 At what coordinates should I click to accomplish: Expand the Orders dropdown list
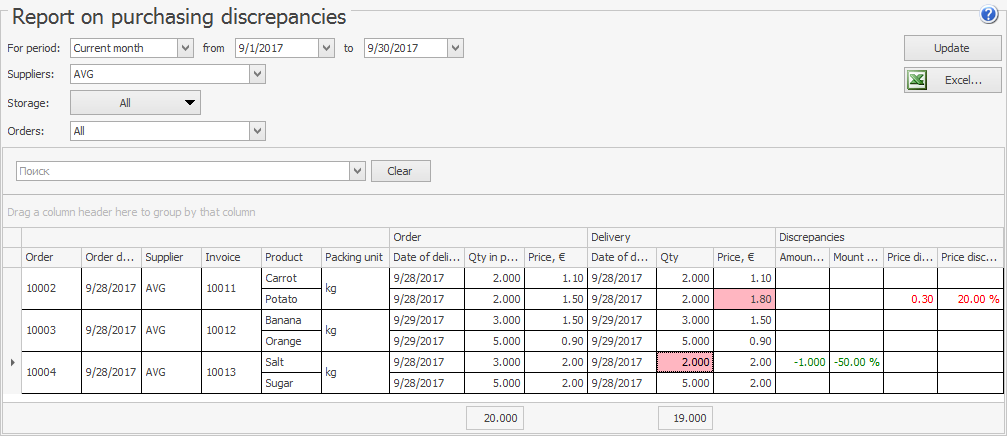coord(257,130)
